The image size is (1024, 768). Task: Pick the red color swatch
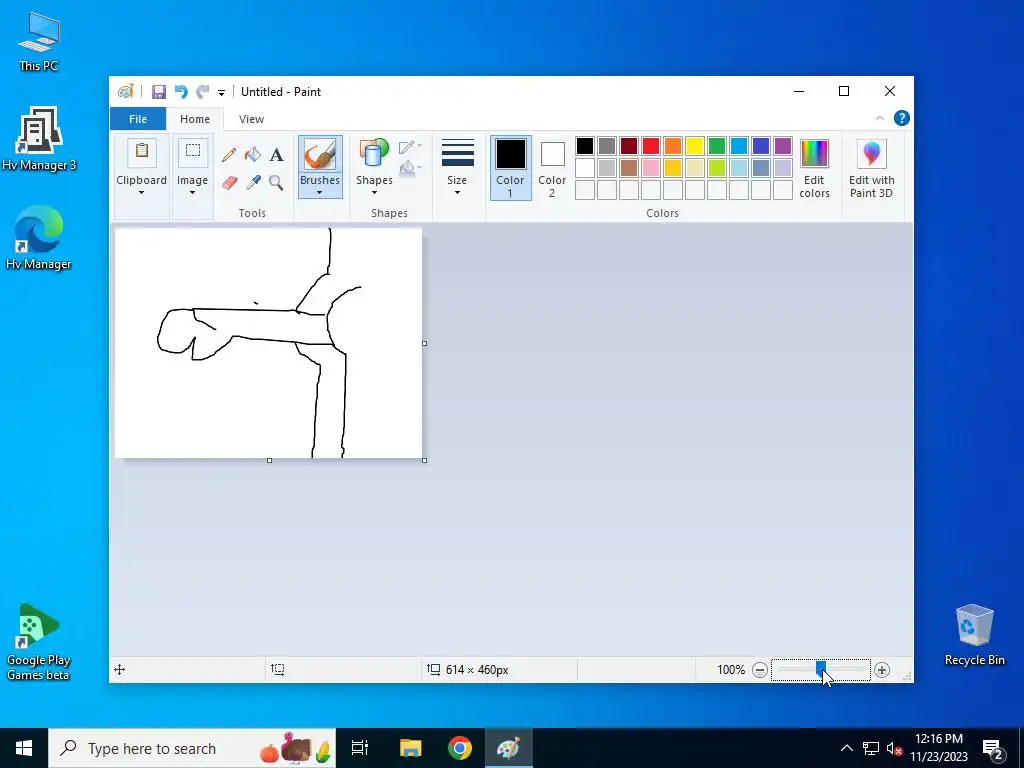(650, 146)
